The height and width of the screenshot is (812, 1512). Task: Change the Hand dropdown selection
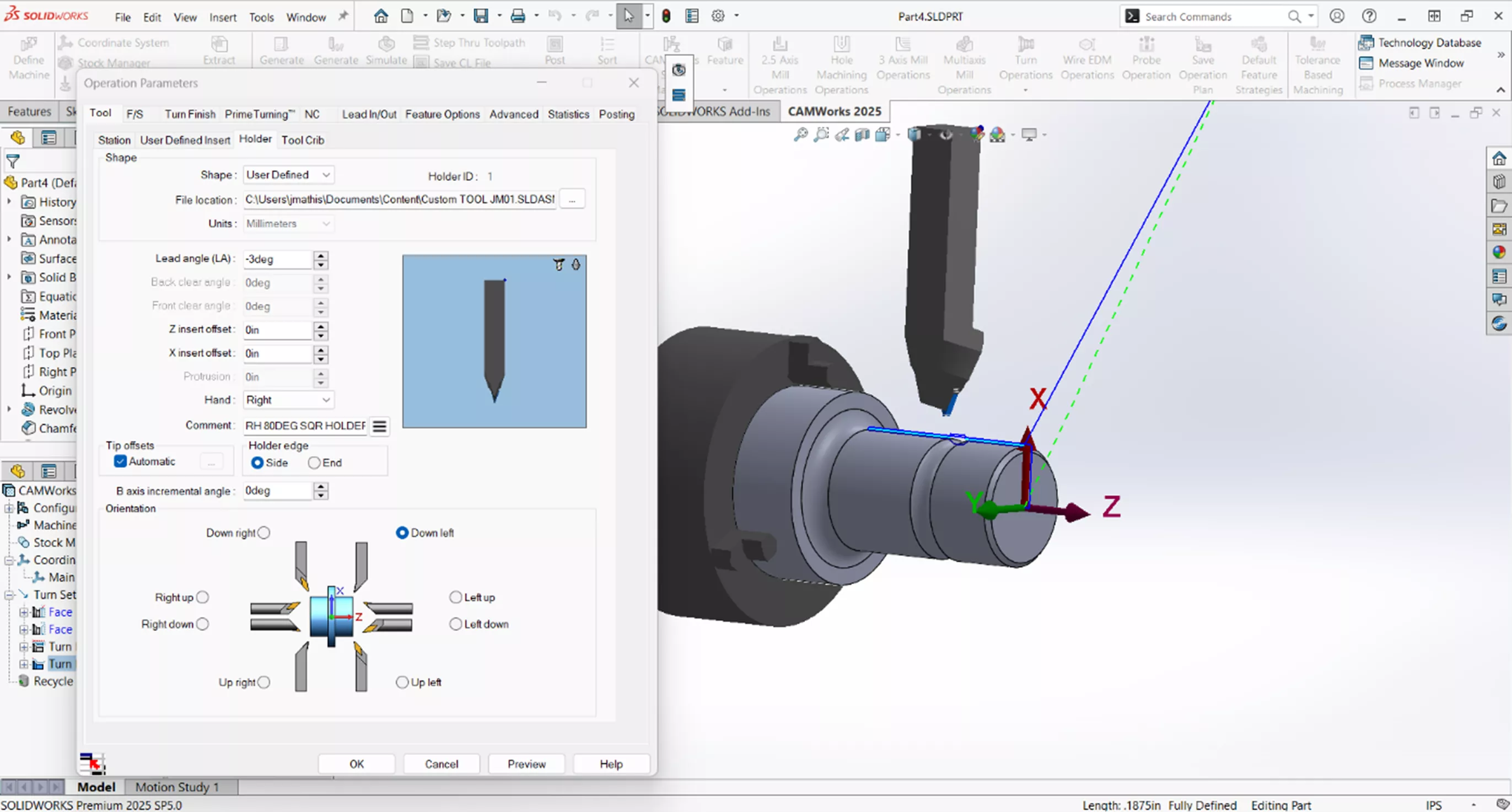click(325, 400)
